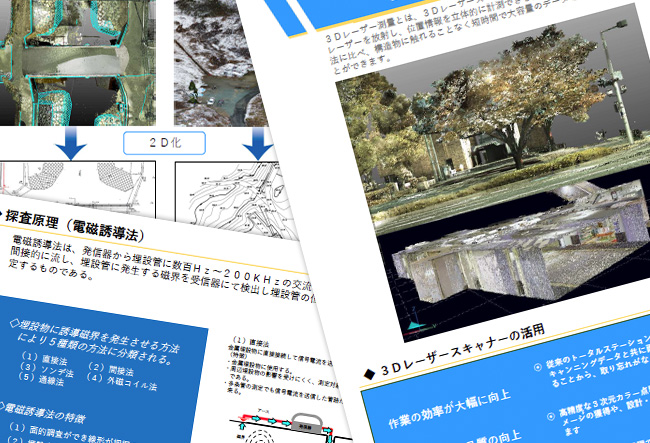Image resolution: width=650 pixels, height=443 pixels.
Task: Open the 3D laser scan tree image
Action: pos(493,120)
